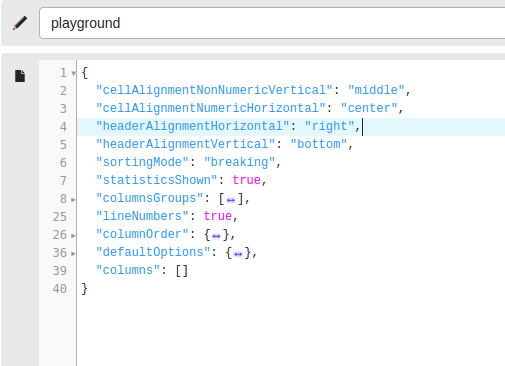
Task: Click the "defaultOptions" key
Action: pos(153,252)
